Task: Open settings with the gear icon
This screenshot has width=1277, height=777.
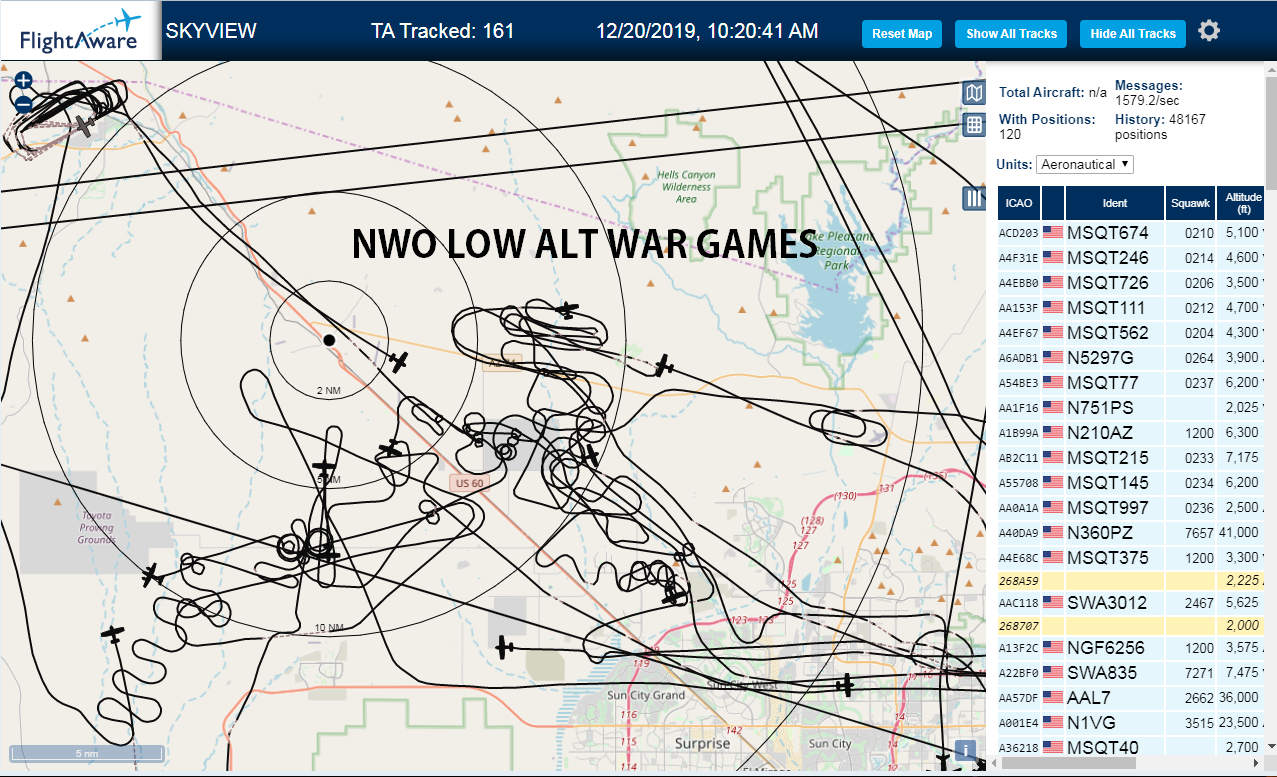Action: click(1209, 32)
